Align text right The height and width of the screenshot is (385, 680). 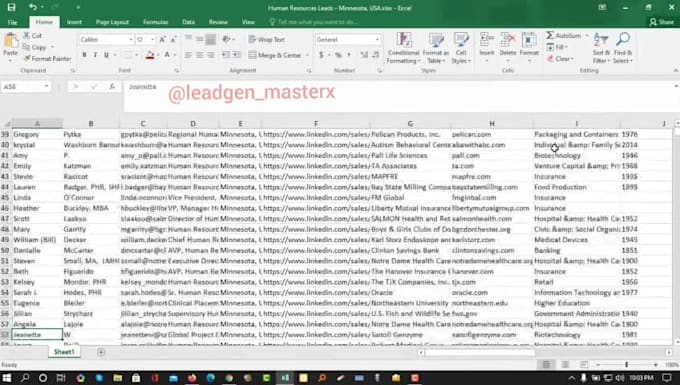210,55
